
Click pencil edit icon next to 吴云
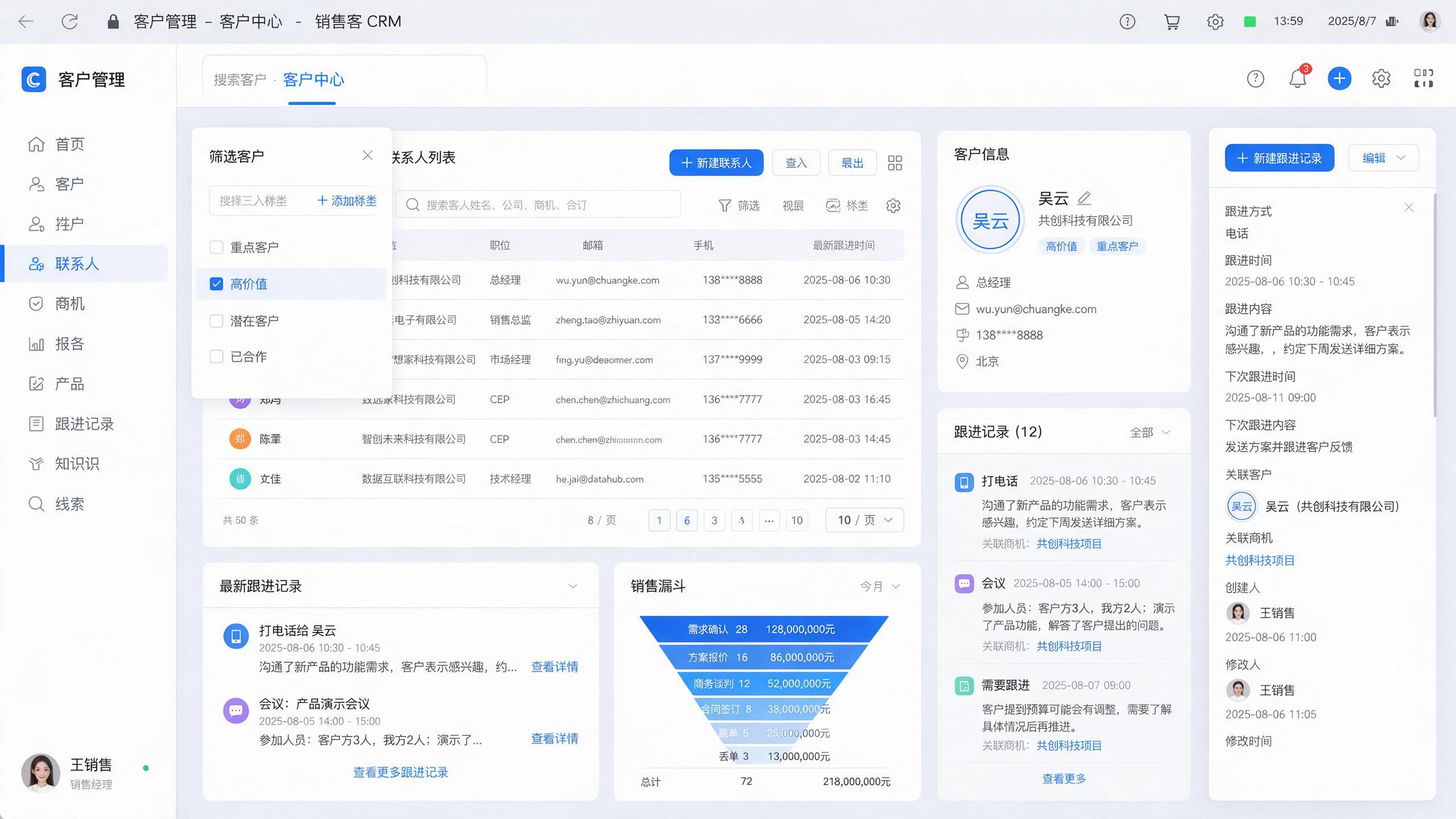click(x=1085, y=198)
